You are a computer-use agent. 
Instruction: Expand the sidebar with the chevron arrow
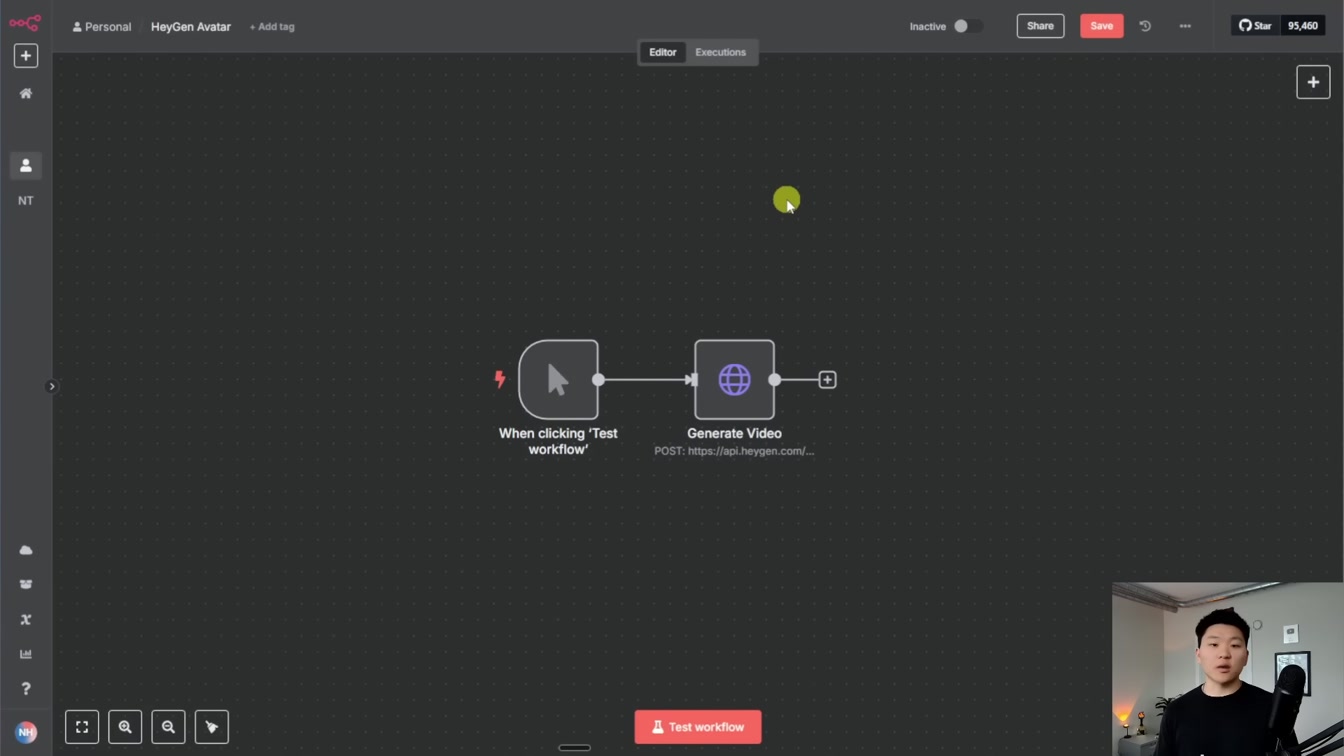(52, 386)
